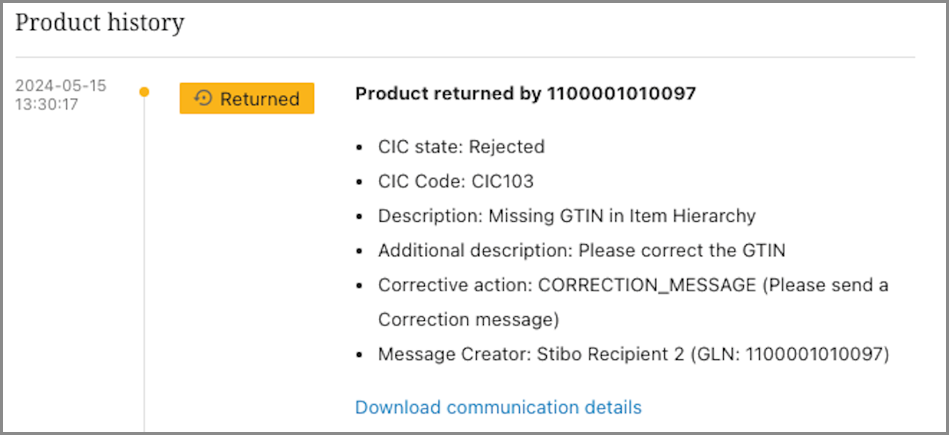949x435 pixels.
Task: Select the Product returned by title
Action: (x=450, y=94)
